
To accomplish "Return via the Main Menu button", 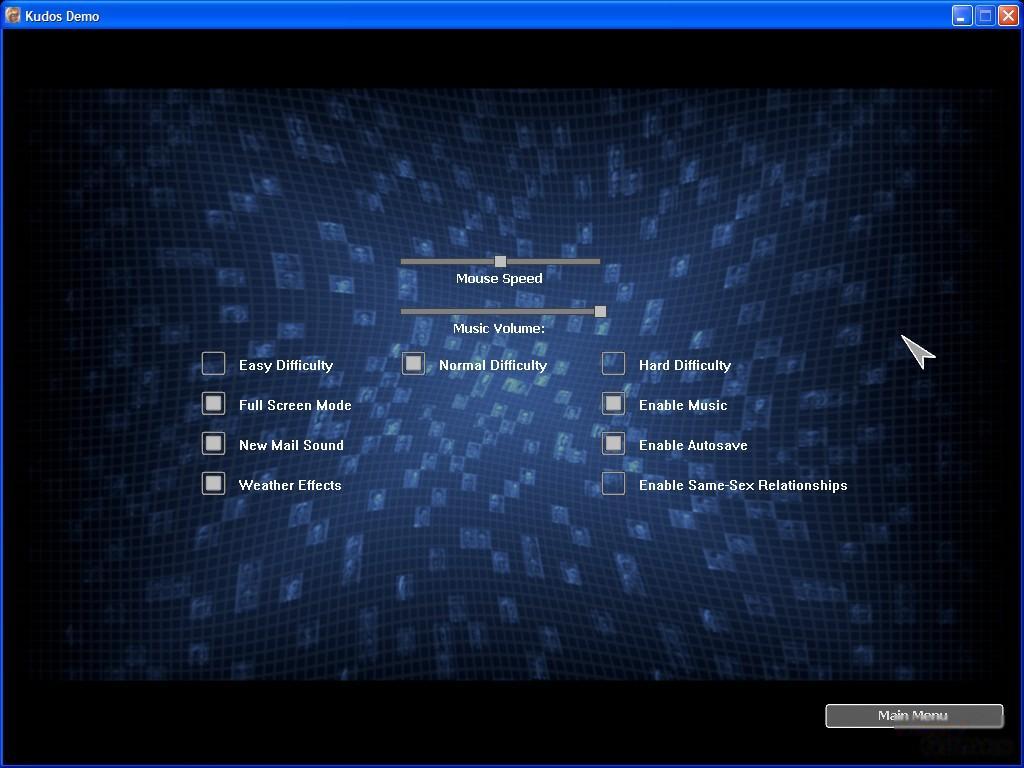I will point(914,716).
